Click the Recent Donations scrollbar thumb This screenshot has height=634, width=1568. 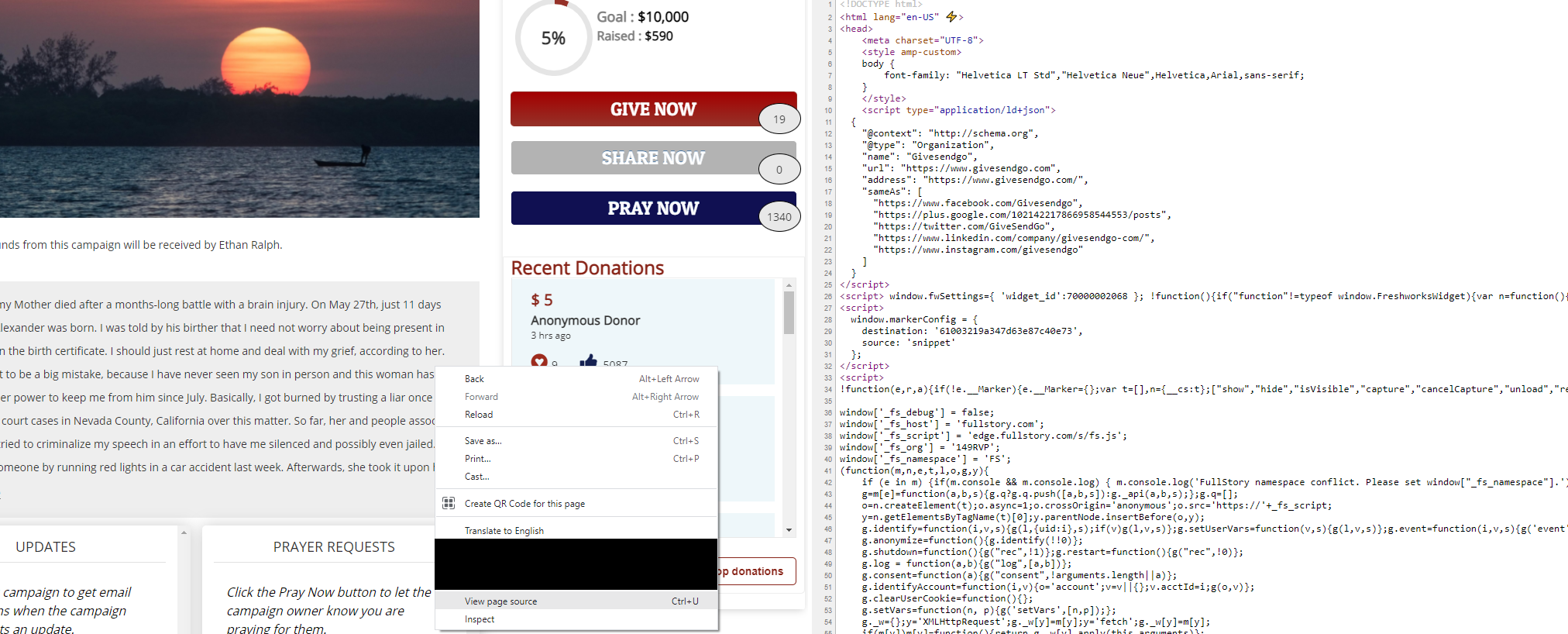click(x=789, y=312)
